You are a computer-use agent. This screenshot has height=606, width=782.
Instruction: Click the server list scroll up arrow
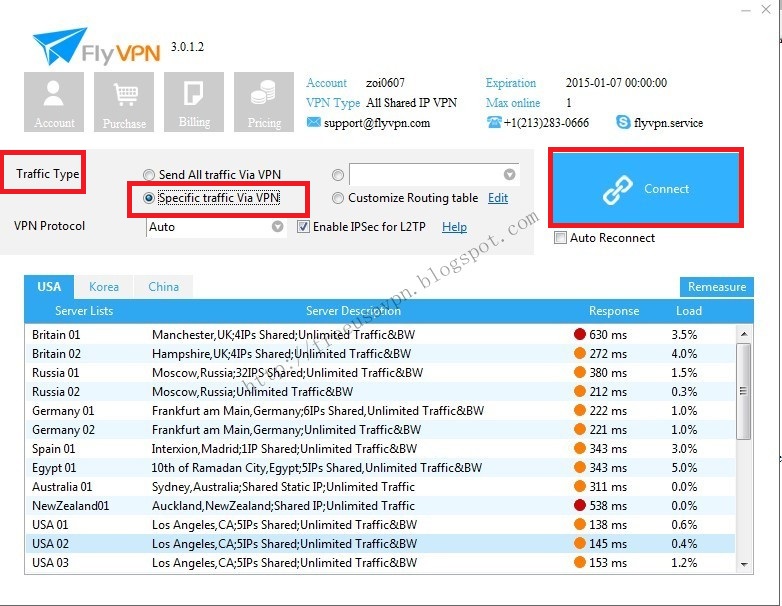pyautogui.click(x=744, y=334)
